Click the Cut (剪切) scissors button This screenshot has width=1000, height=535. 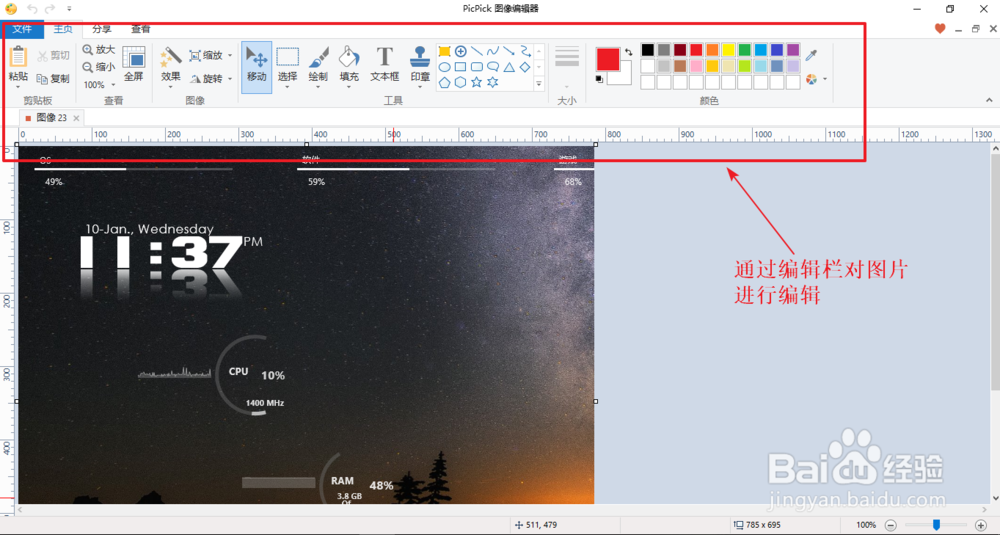point(54,56)
